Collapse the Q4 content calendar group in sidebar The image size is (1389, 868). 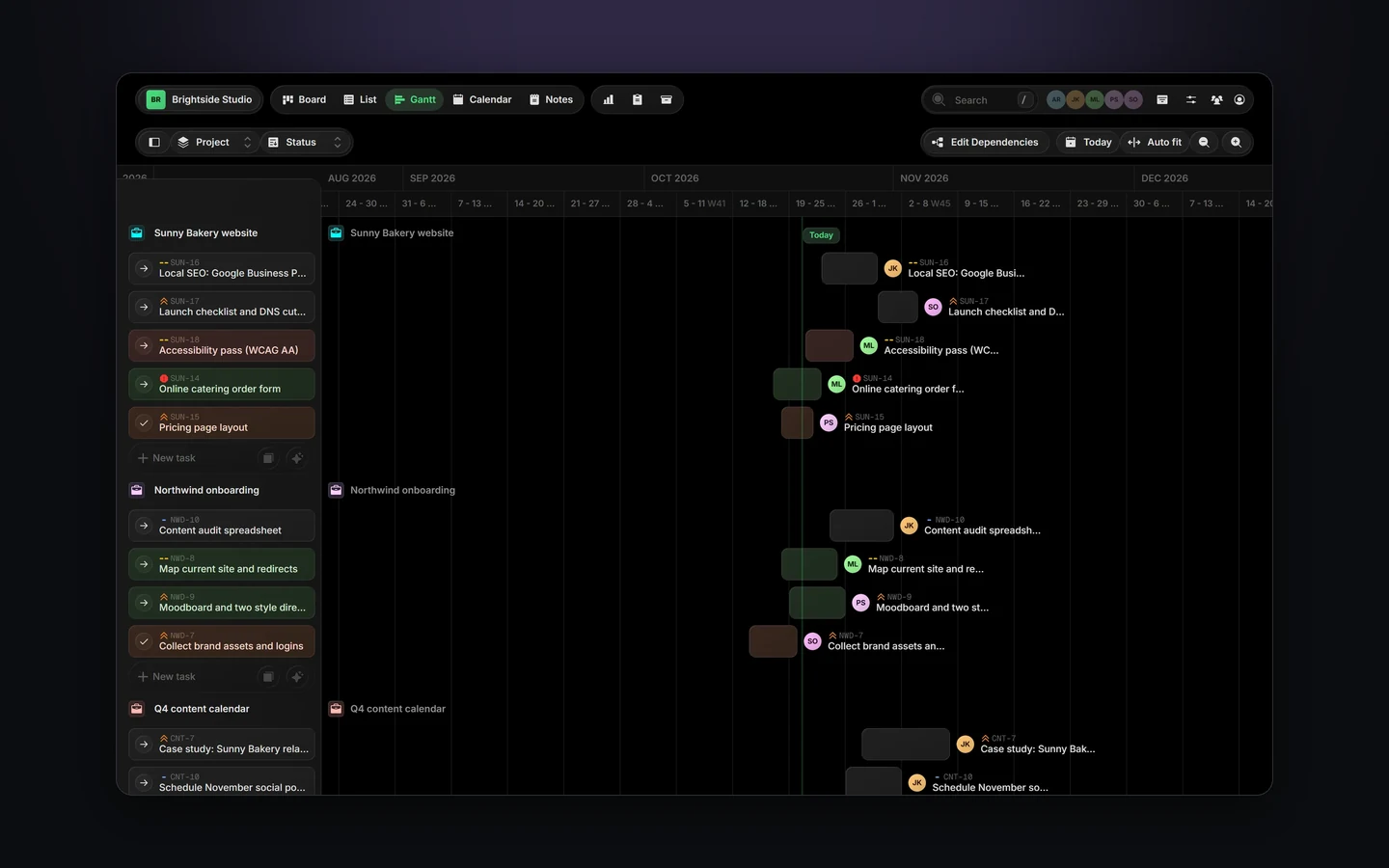coord(137,709)
